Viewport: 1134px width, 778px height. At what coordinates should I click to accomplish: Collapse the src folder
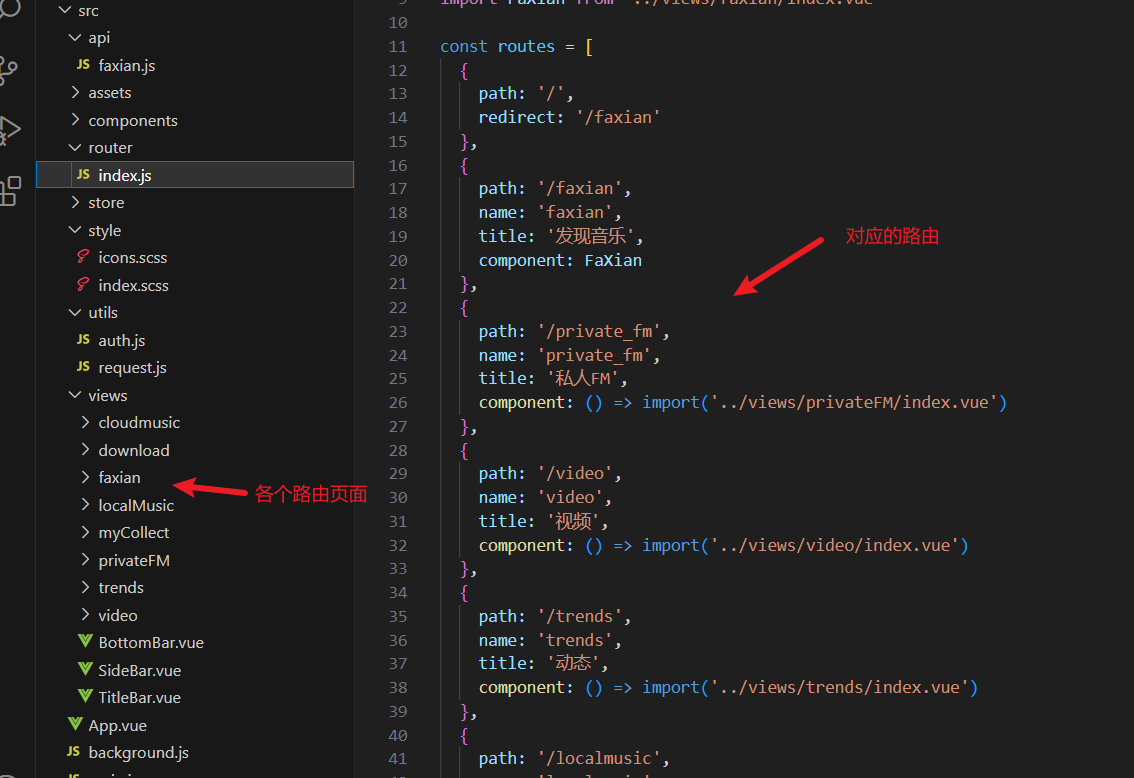pos(65,10)
